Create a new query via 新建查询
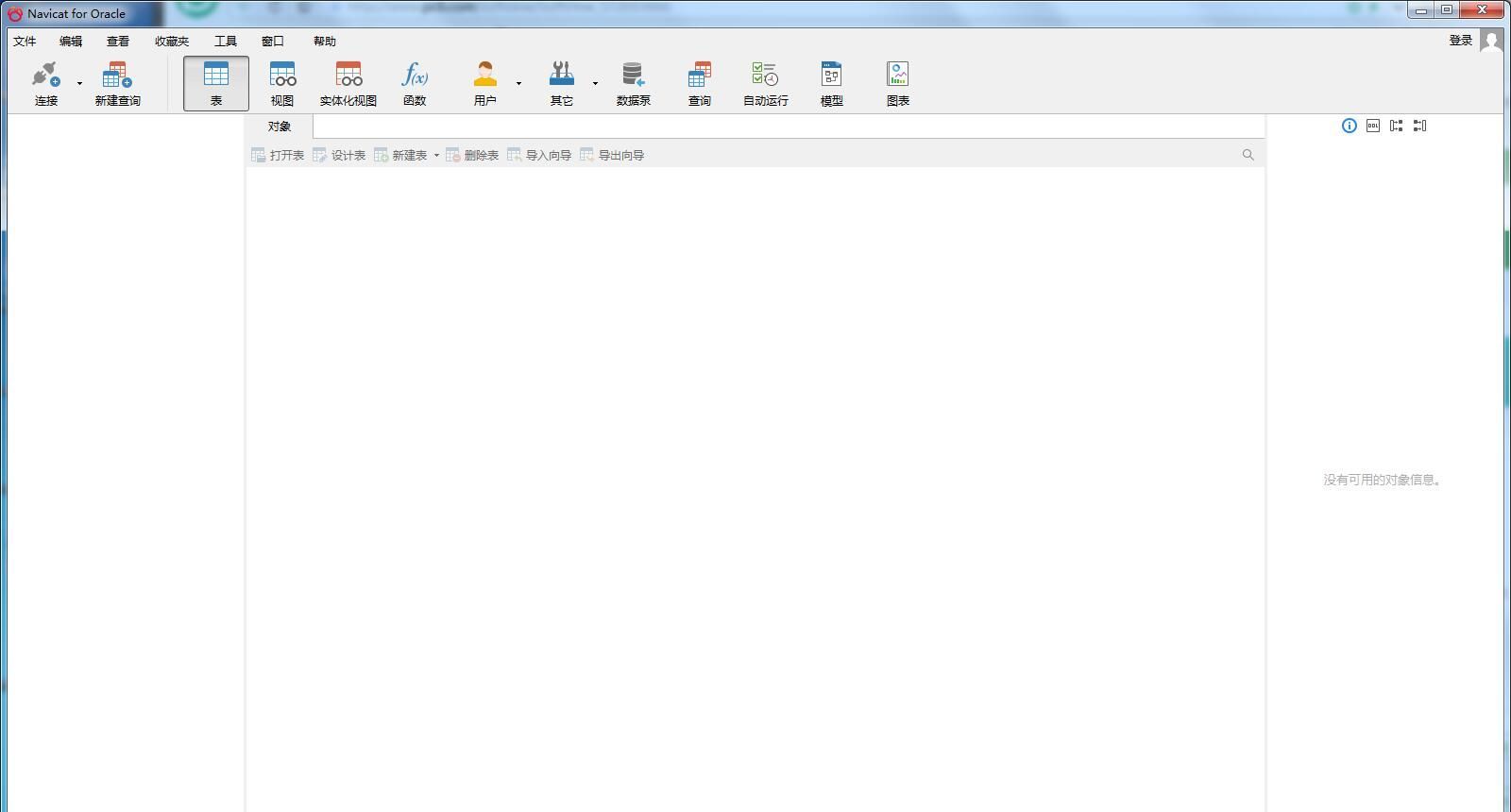1511x812 pixels. pos(117,83)
